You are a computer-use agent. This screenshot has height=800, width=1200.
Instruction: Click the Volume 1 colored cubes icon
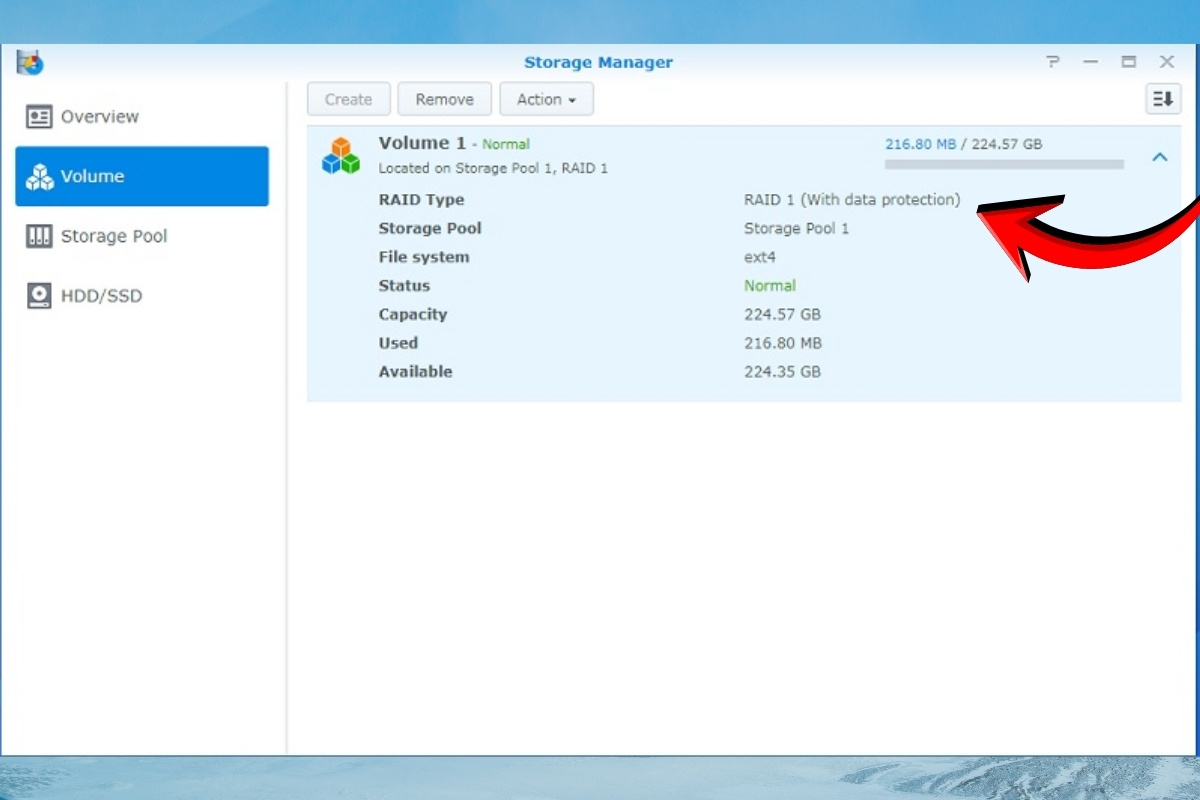coord(341,156)
